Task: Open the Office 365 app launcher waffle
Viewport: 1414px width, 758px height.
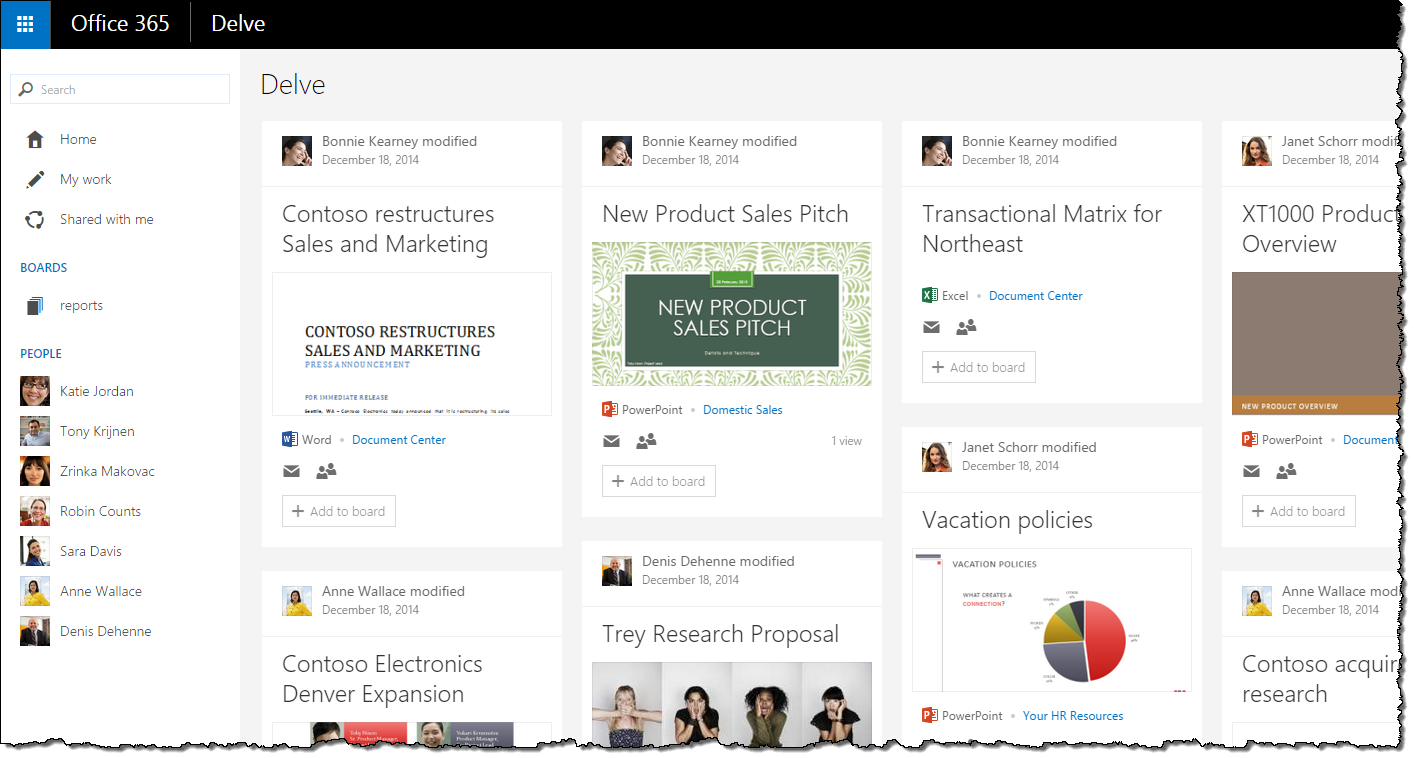Action: 25,24
